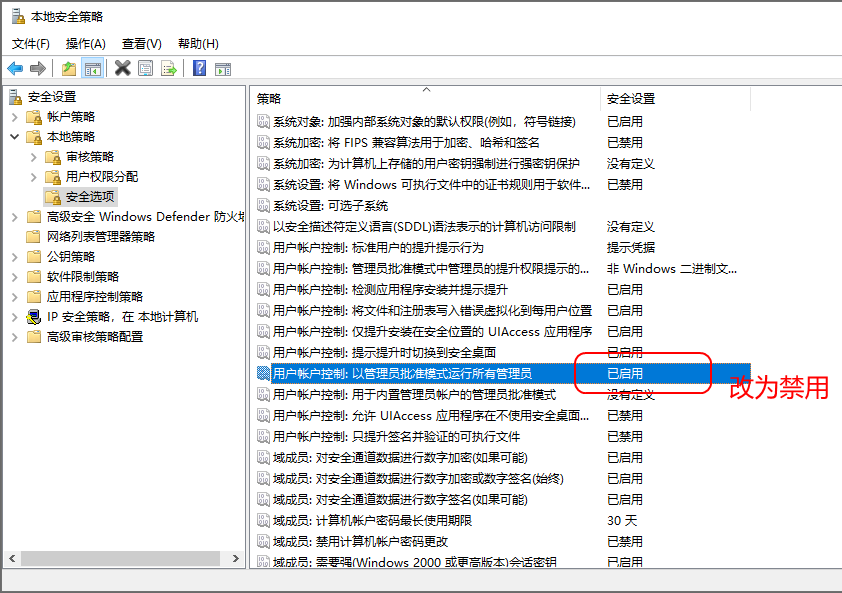Select IP 安全策略，在 本地计算机 tree item

122,317
